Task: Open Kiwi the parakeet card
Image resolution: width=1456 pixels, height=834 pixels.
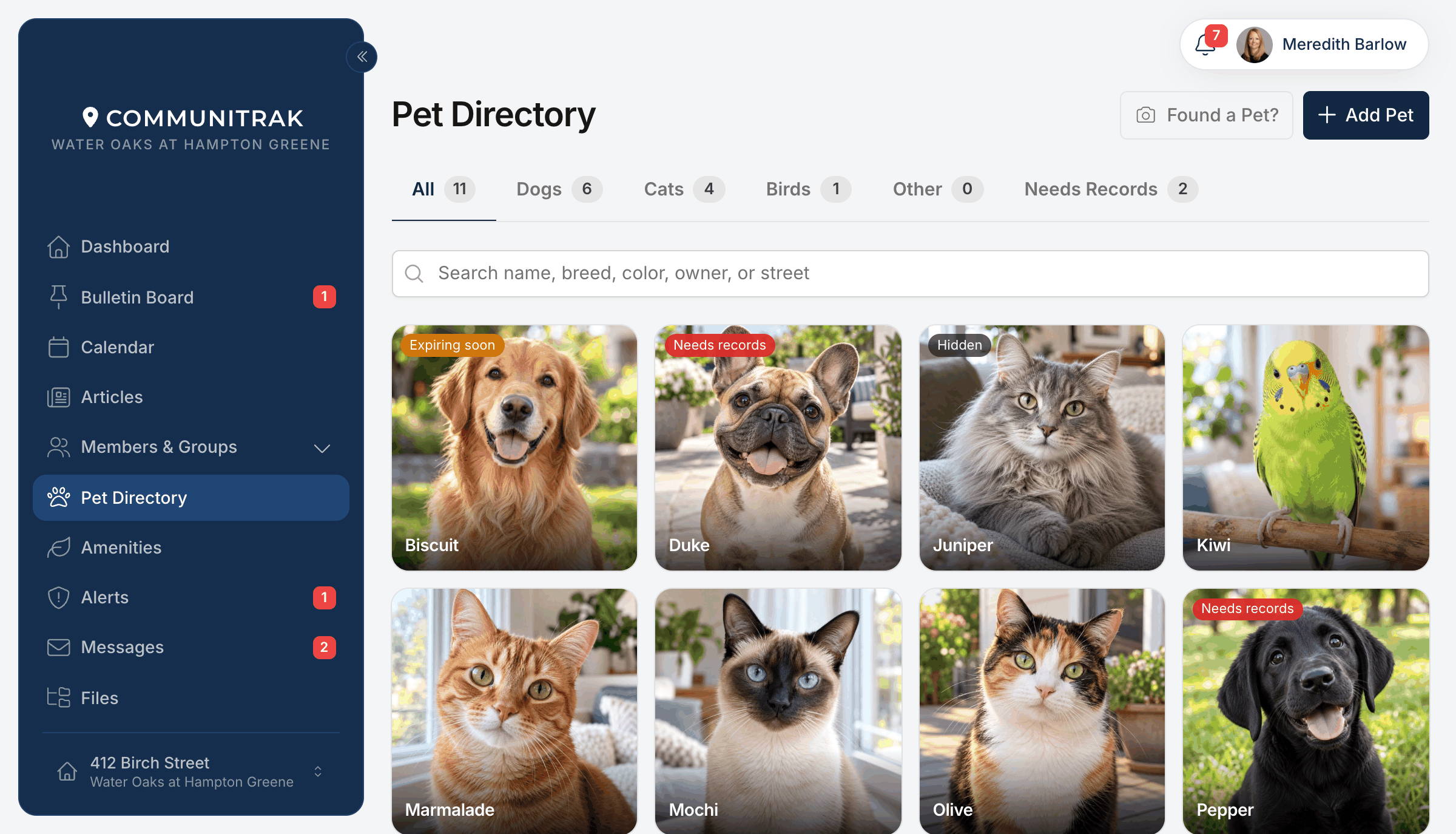Action: [x=1306, y=448]
